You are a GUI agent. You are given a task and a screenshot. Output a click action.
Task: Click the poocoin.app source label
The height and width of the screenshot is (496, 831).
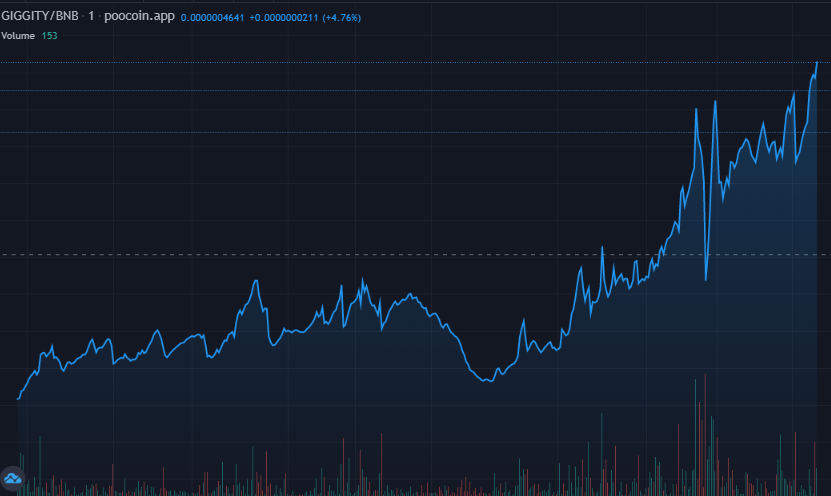[x=139, y=16]
